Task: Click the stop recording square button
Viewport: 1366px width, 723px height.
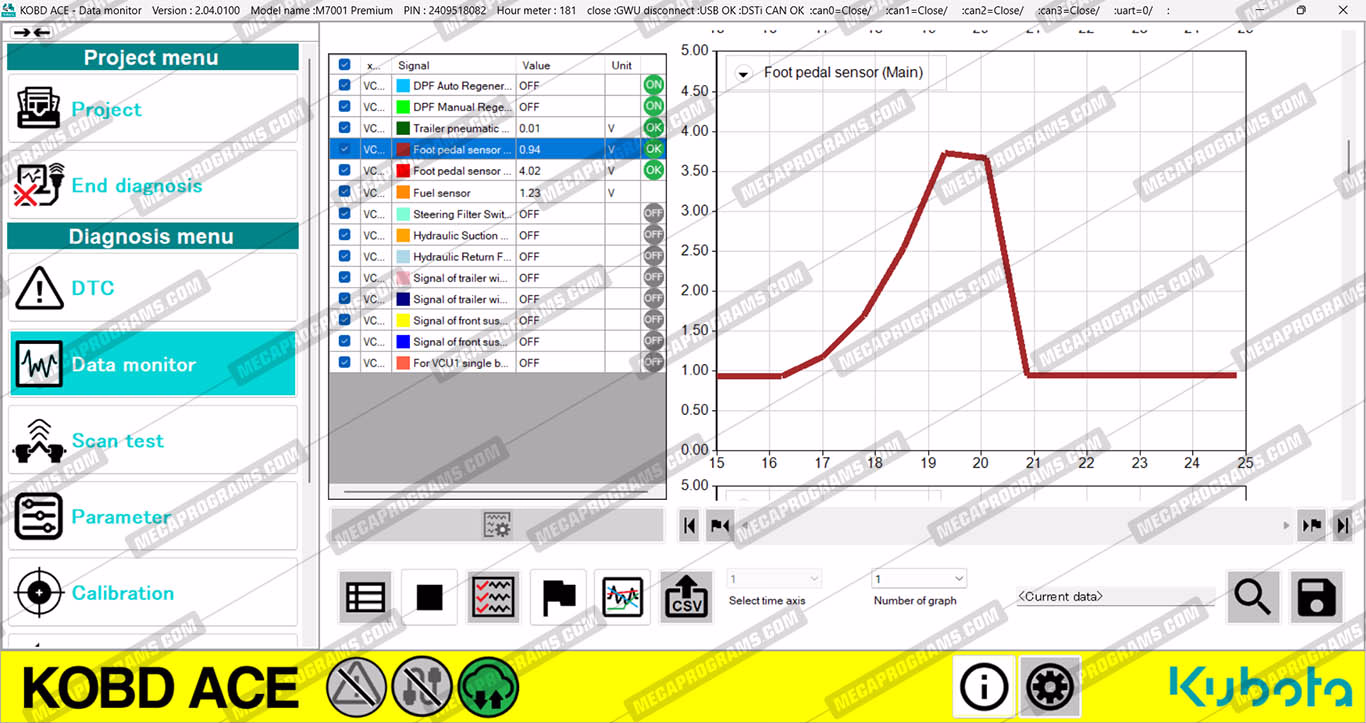Action: click(429, 597)
